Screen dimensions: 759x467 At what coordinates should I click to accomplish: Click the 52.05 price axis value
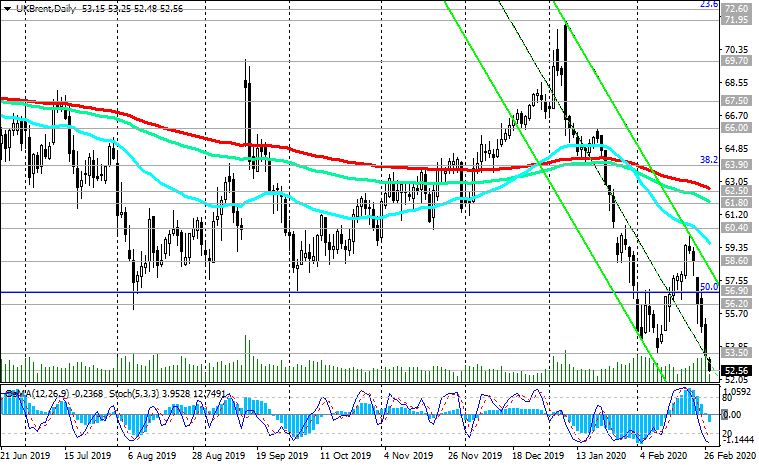pyautogui.click(x=737, y=380)
